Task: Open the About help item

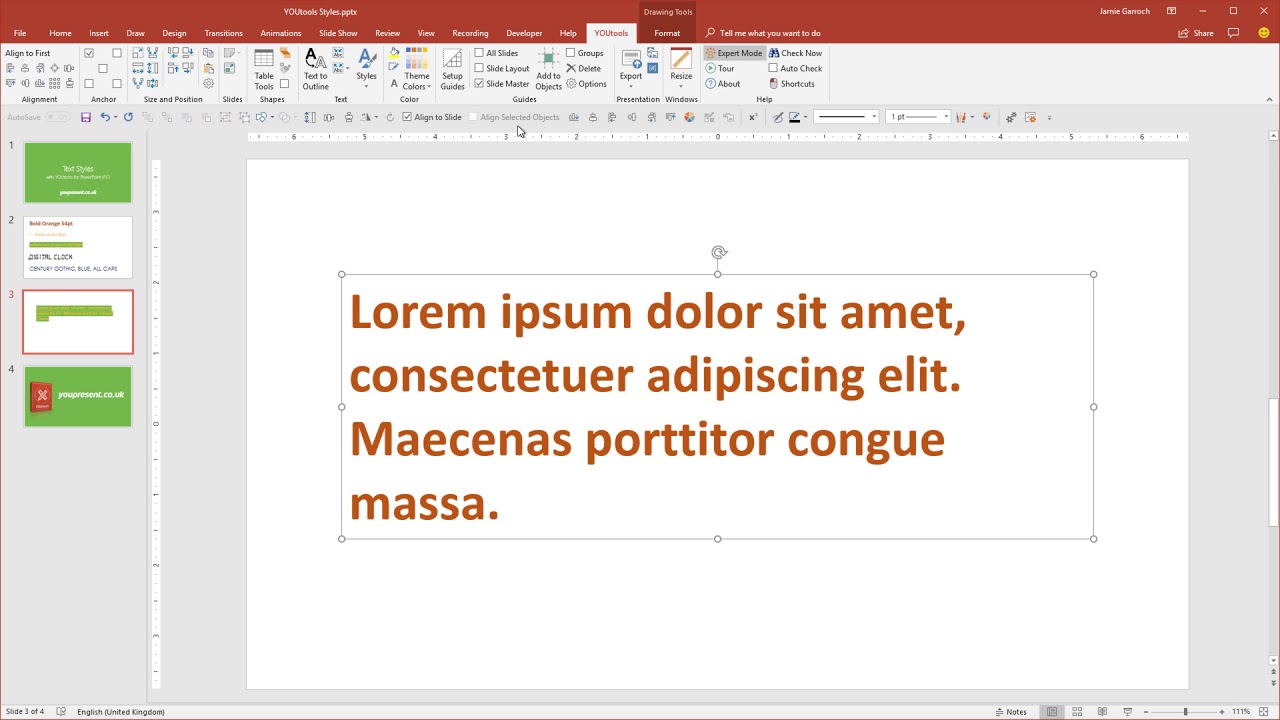Action: (722, 84)
